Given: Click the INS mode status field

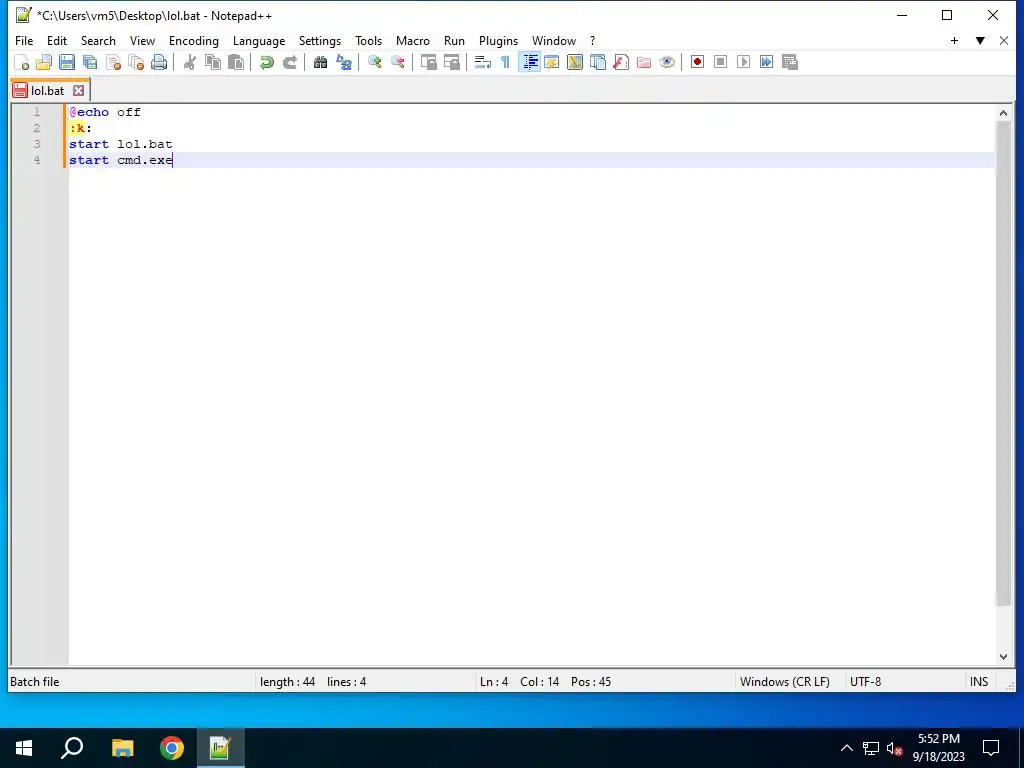Looking at the screenshot, I should pos(978,682).
